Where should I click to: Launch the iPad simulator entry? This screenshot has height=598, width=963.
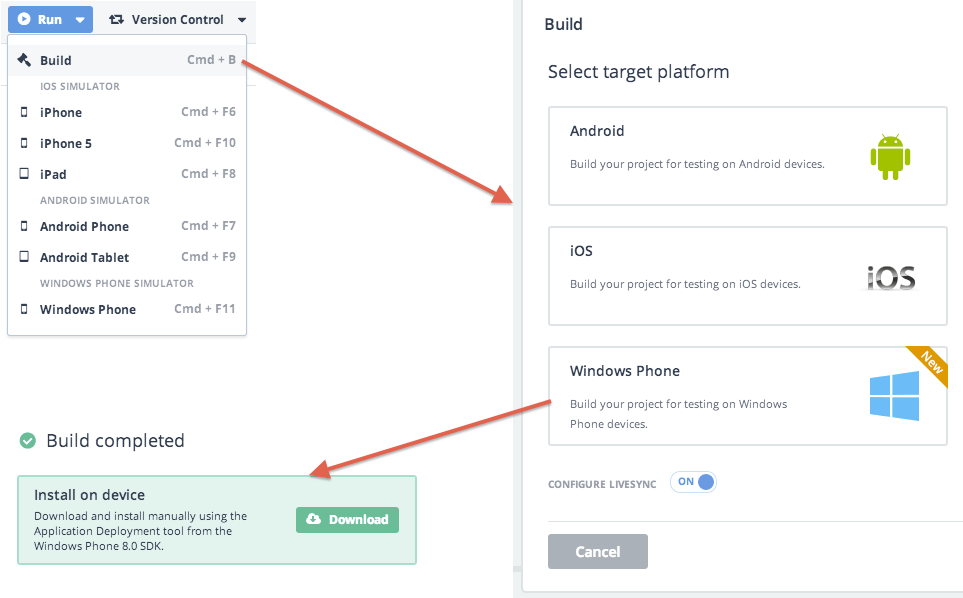[x=127, y=174]
